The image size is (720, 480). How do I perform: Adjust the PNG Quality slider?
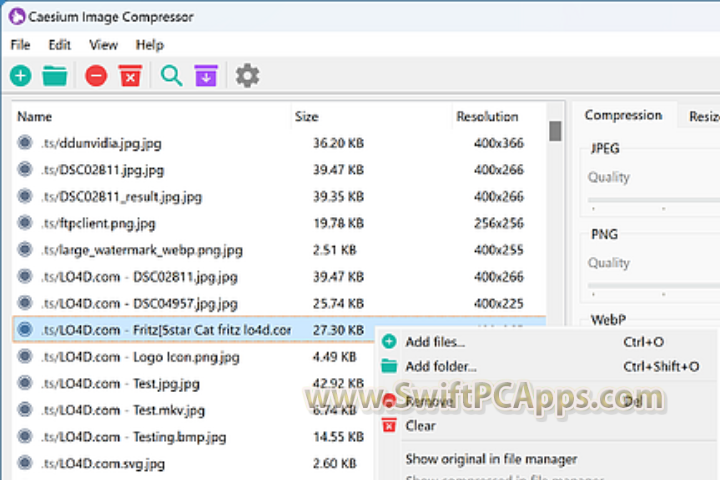point(654,285)
